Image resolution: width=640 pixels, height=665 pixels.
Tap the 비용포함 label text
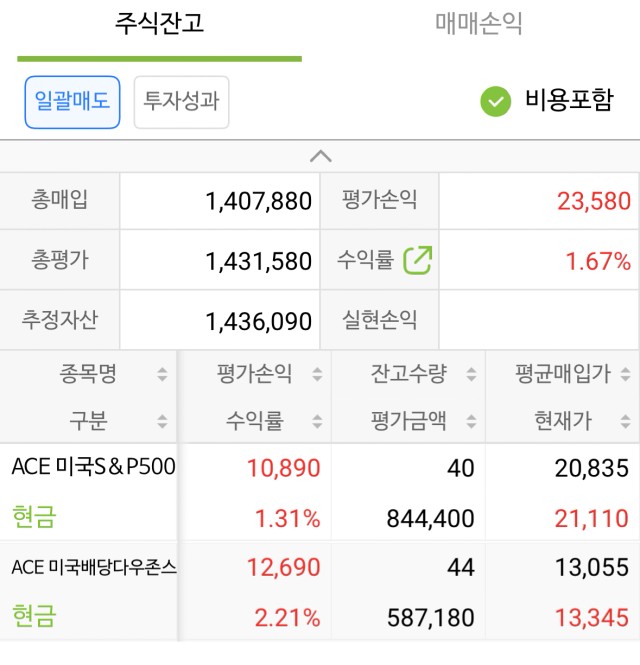coord(569,101)
